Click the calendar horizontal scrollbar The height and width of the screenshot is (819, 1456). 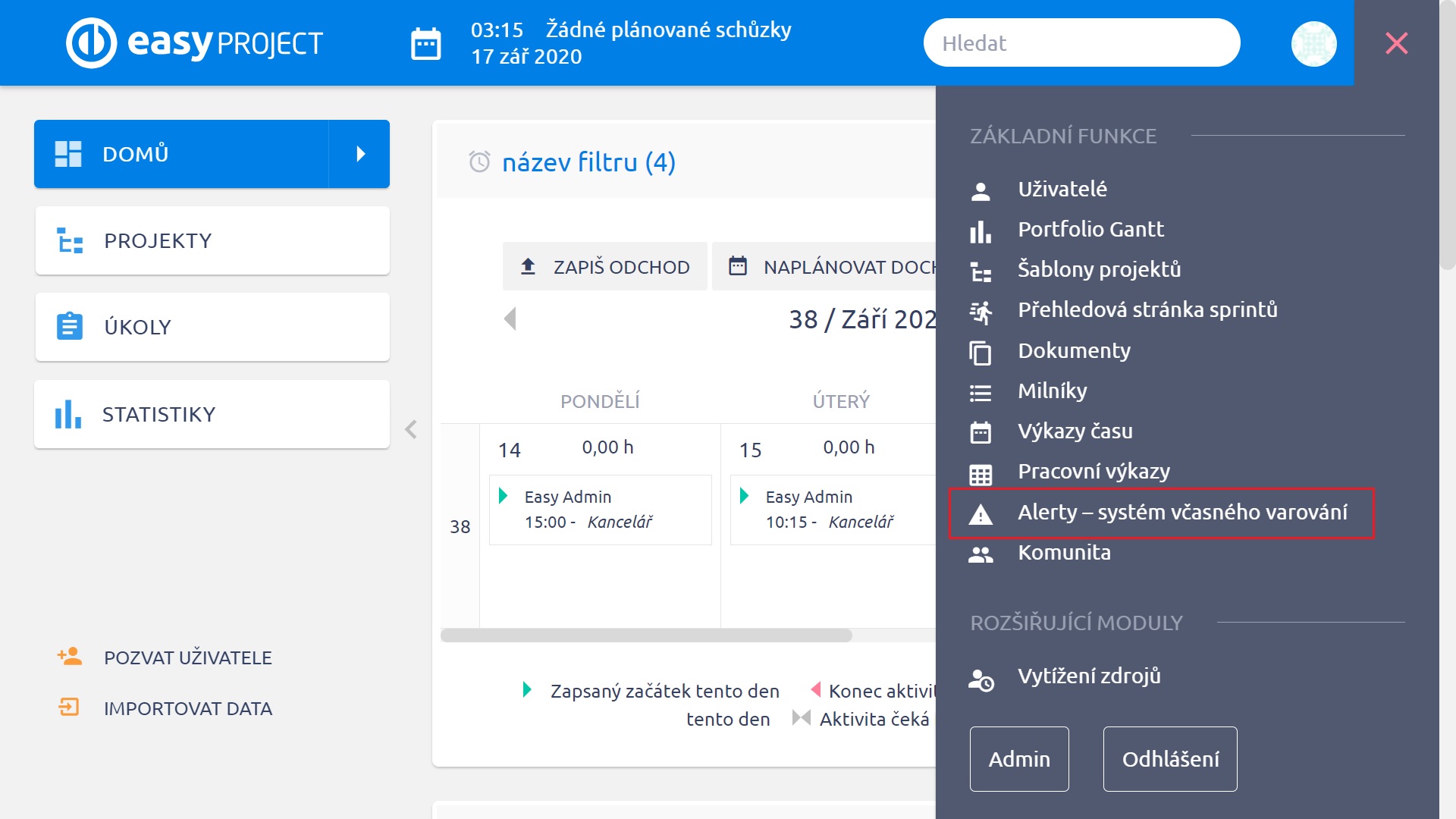(646, 635)
